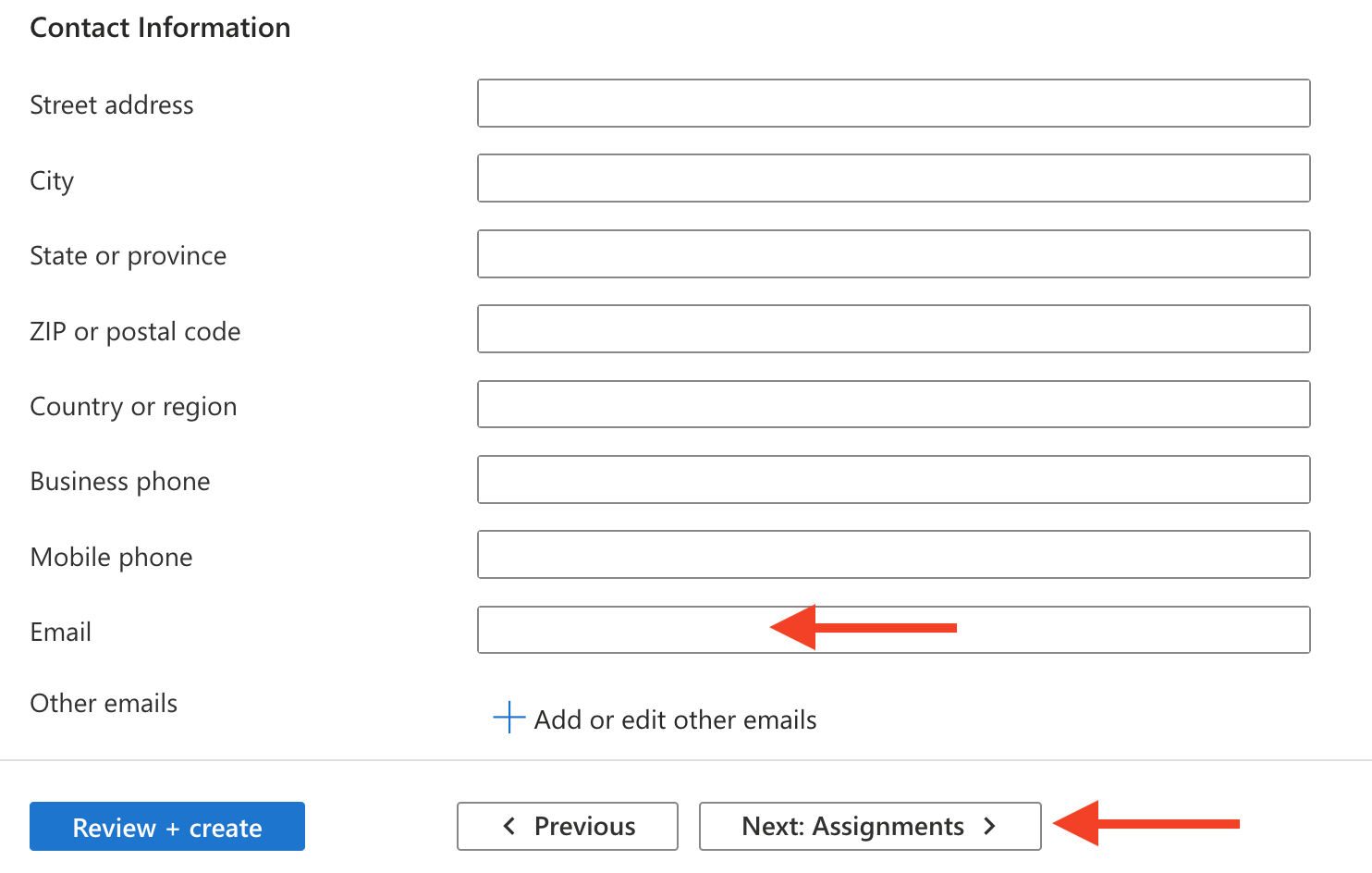The height and width of the screenshot is (873, 1372).
Task: Focus the Email input field
Action: pos(893,631)
